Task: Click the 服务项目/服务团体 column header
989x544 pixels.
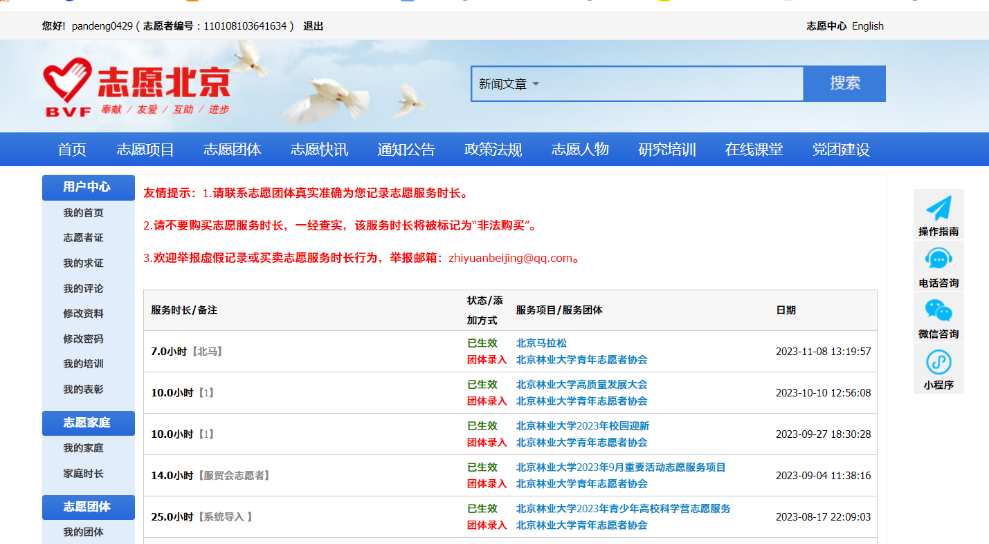Action: 559,310
